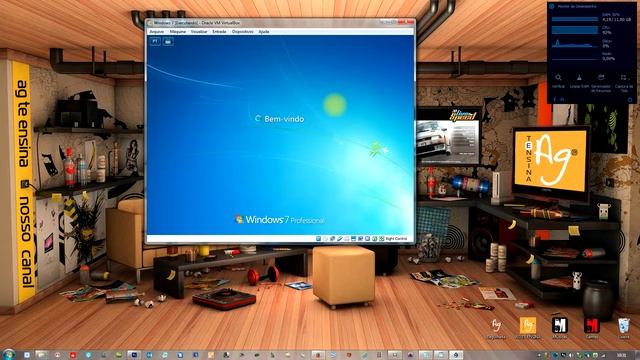Open the Dispositivos menu
Screen dimensions: 640x360
[x=242, y=31]
